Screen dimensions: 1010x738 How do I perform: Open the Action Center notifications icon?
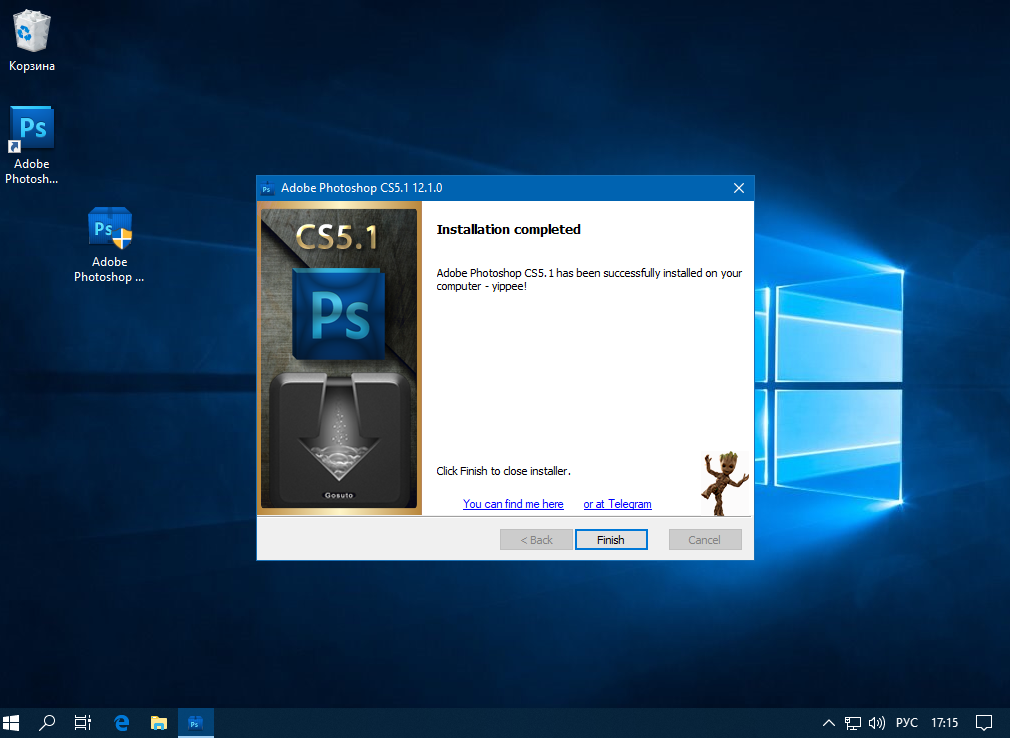pos(984,723)
